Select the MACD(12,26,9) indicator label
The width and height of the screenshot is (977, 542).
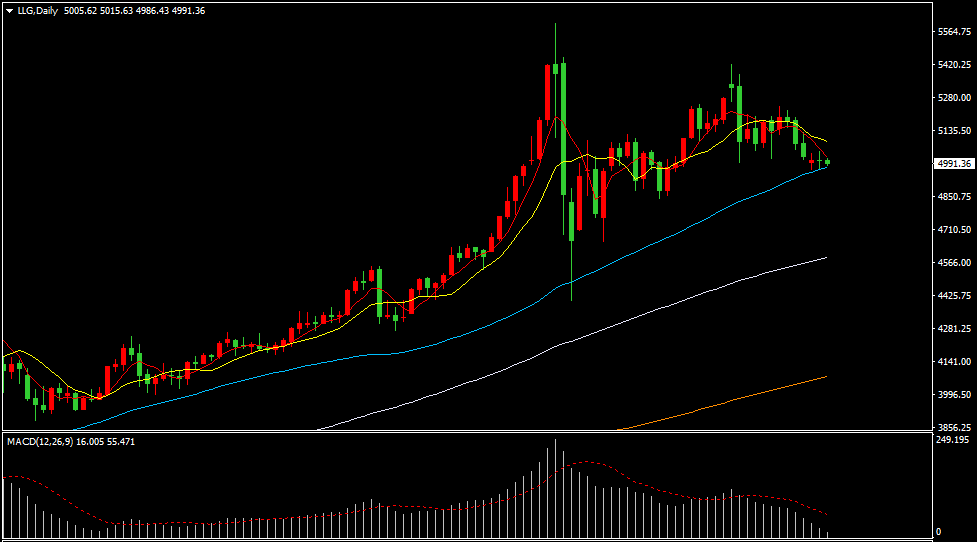[x=40, y=441]
